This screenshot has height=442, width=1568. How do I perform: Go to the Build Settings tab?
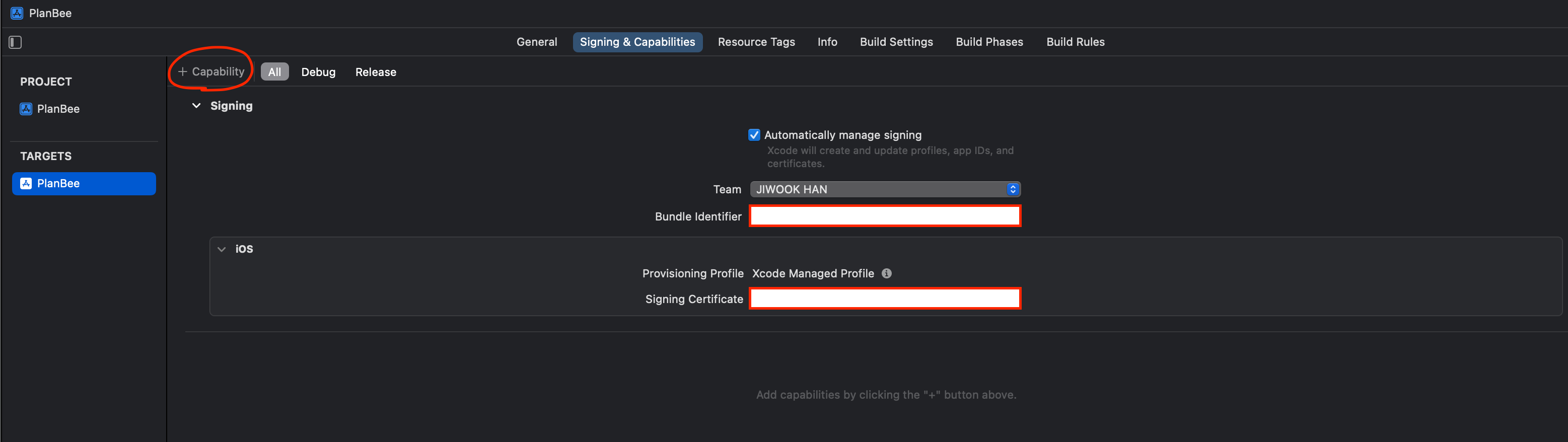896,42
